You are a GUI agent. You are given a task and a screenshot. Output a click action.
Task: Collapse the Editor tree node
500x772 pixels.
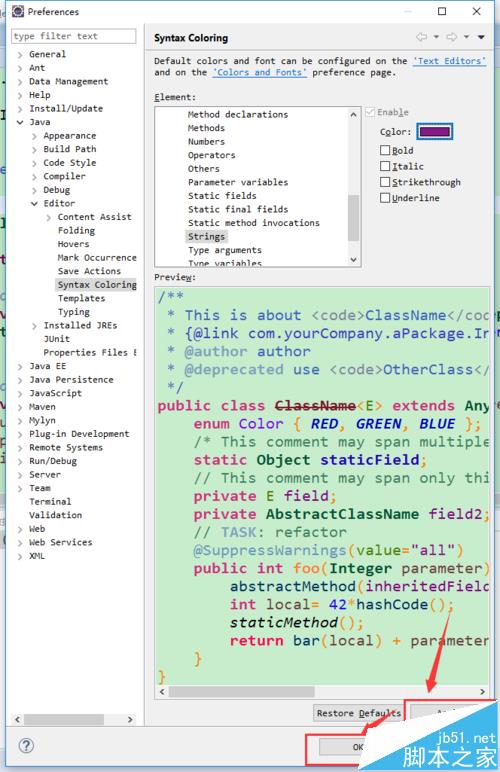click(x=34, y=203)
